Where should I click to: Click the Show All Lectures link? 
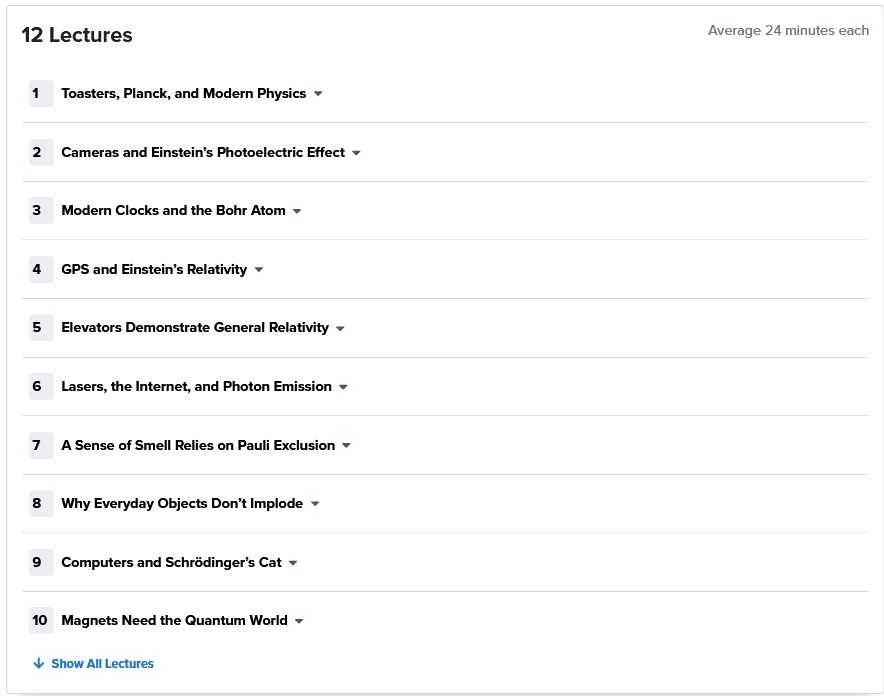pos(102,664)
